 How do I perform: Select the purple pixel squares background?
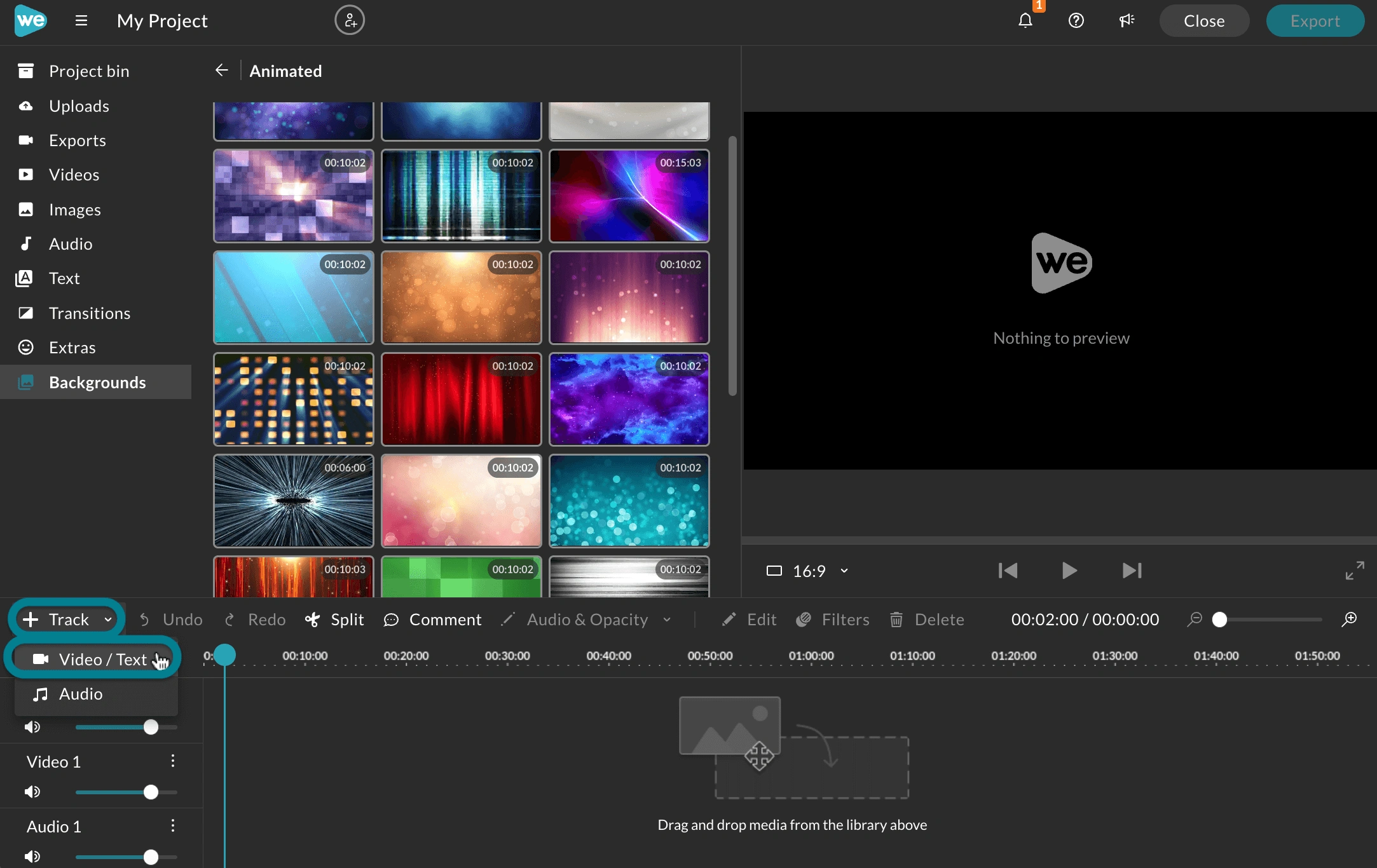294,196
